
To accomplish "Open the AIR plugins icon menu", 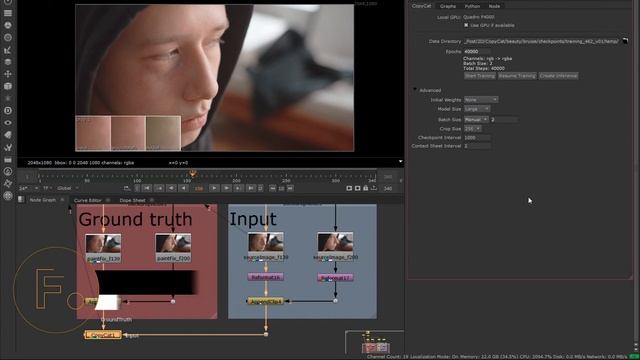I will pyautogui.click(x=8, y=184).
